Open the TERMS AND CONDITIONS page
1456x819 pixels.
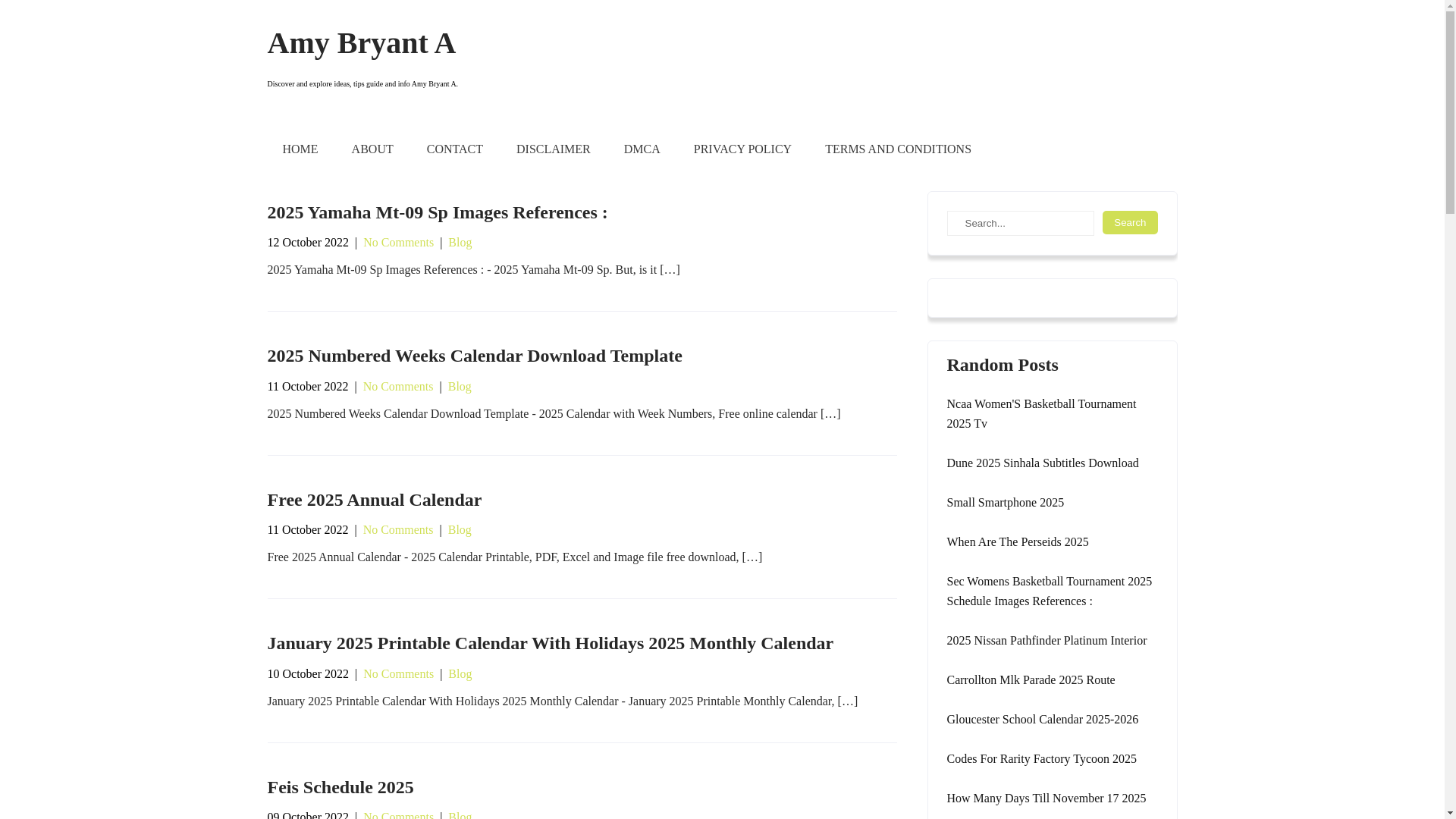898,149
